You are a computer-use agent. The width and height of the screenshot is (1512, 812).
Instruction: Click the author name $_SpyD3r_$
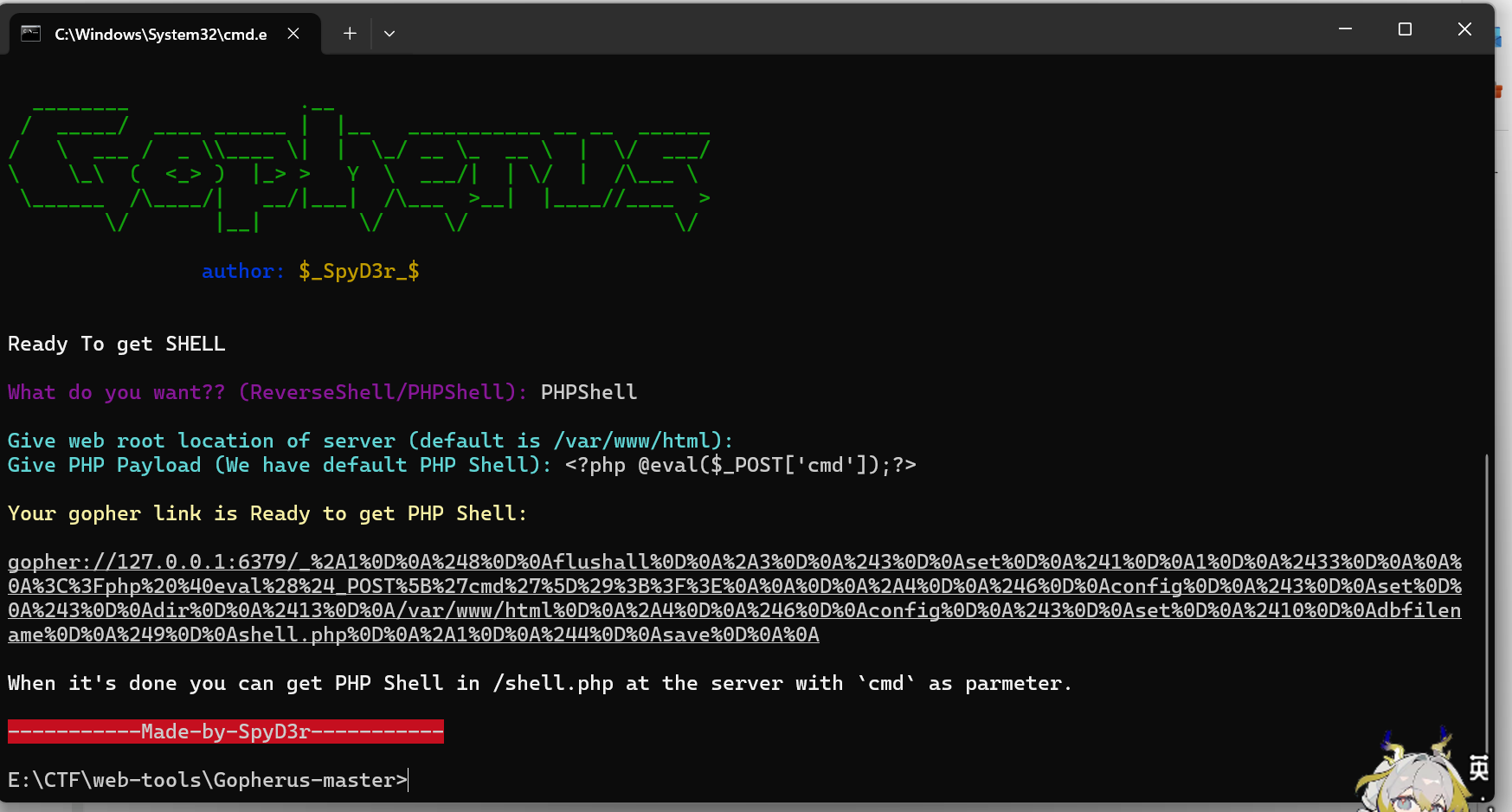[359, 271]
